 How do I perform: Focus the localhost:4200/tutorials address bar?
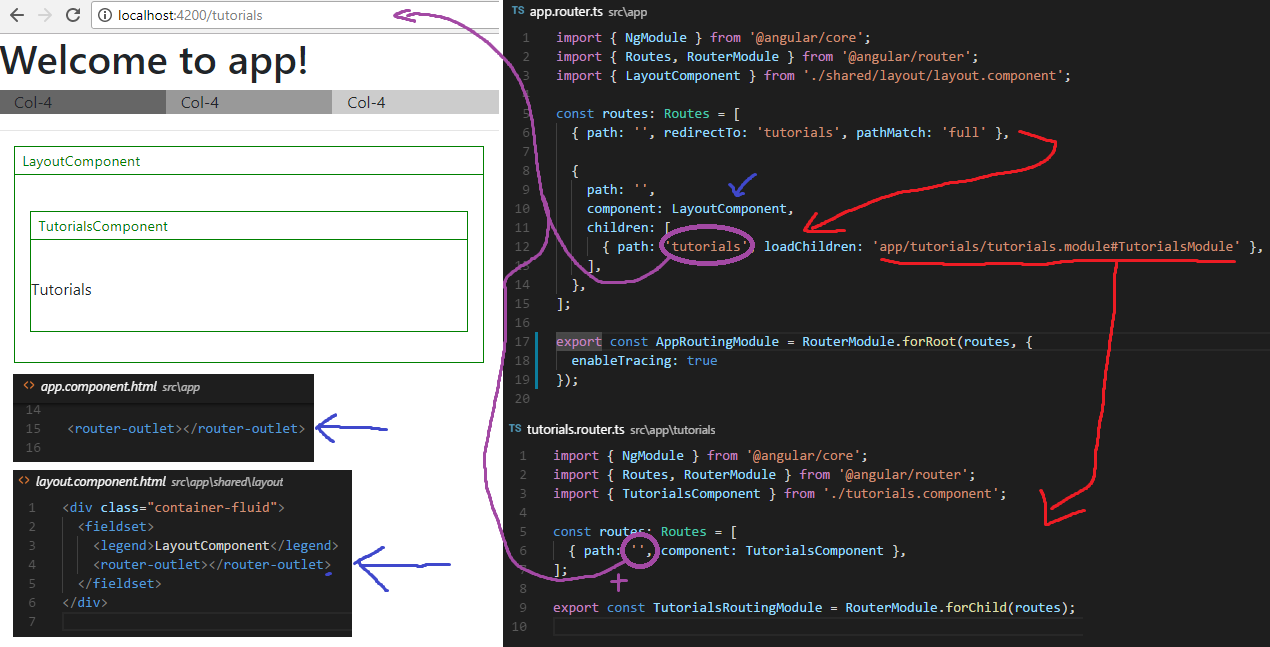click(295, 15)
